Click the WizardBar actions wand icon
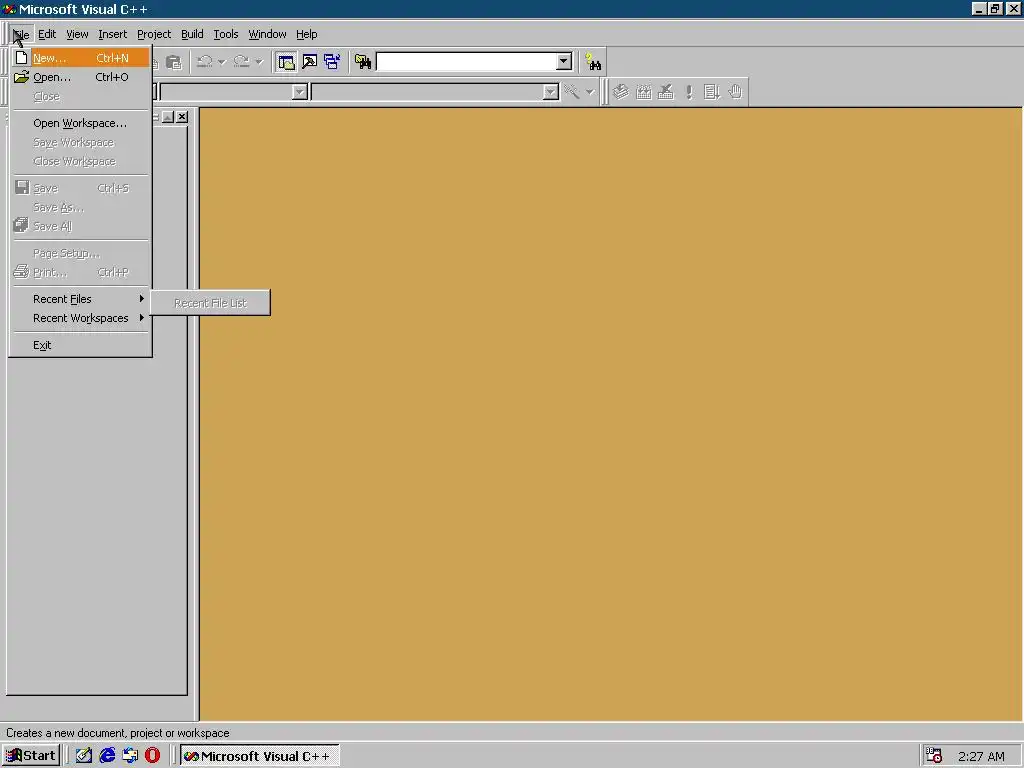 pos(572,92)
